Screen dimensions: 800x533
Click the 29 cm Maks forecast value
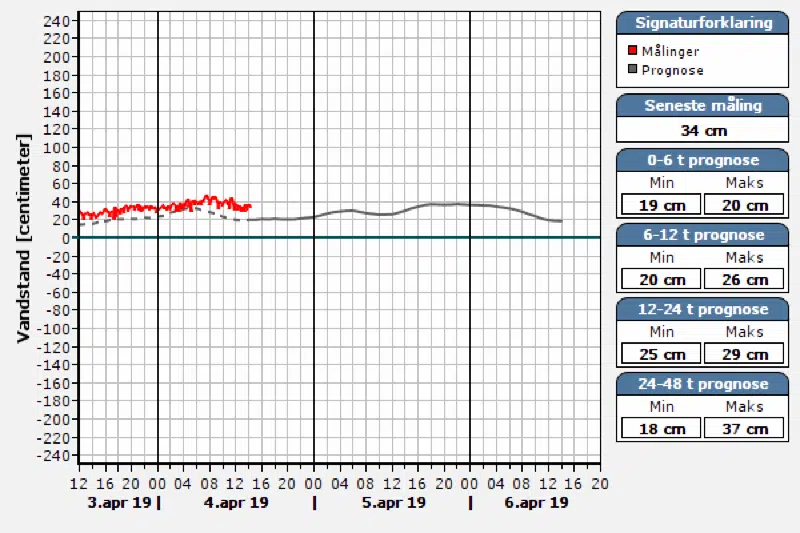pos(744,354)
